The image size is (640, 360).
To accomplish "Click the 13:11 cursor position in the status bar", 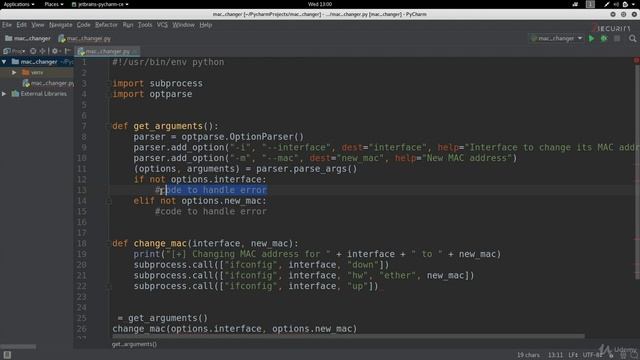I will click(555, 355).
